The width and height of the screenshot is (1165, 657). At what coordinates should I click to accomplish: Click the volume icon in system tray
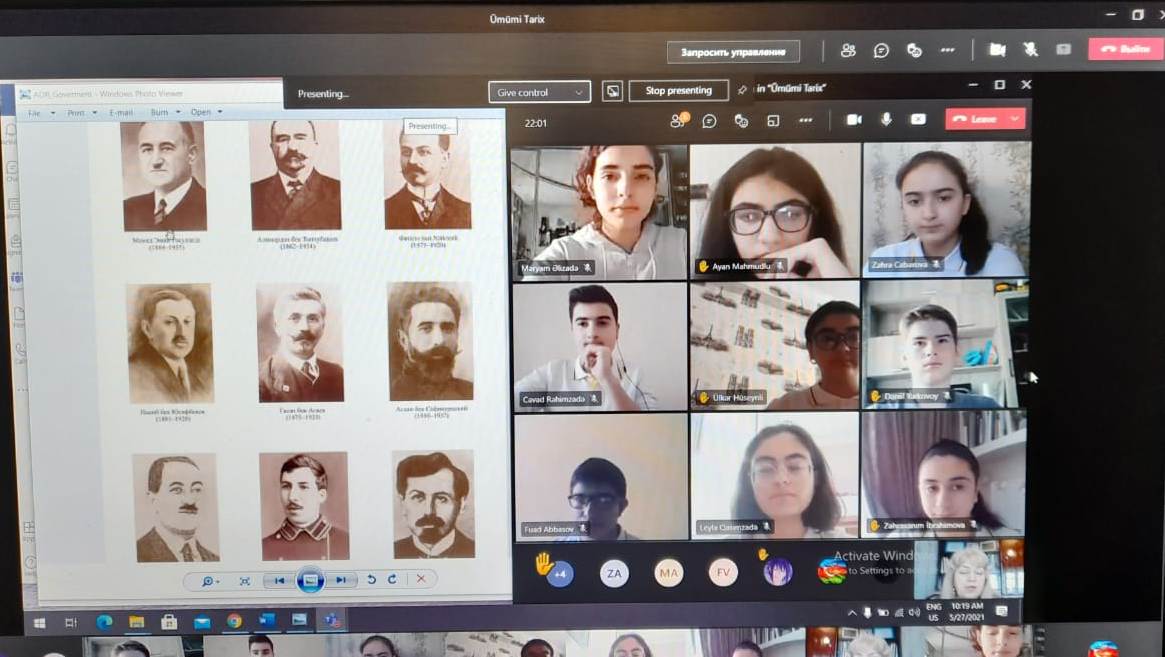click(913, 612)
